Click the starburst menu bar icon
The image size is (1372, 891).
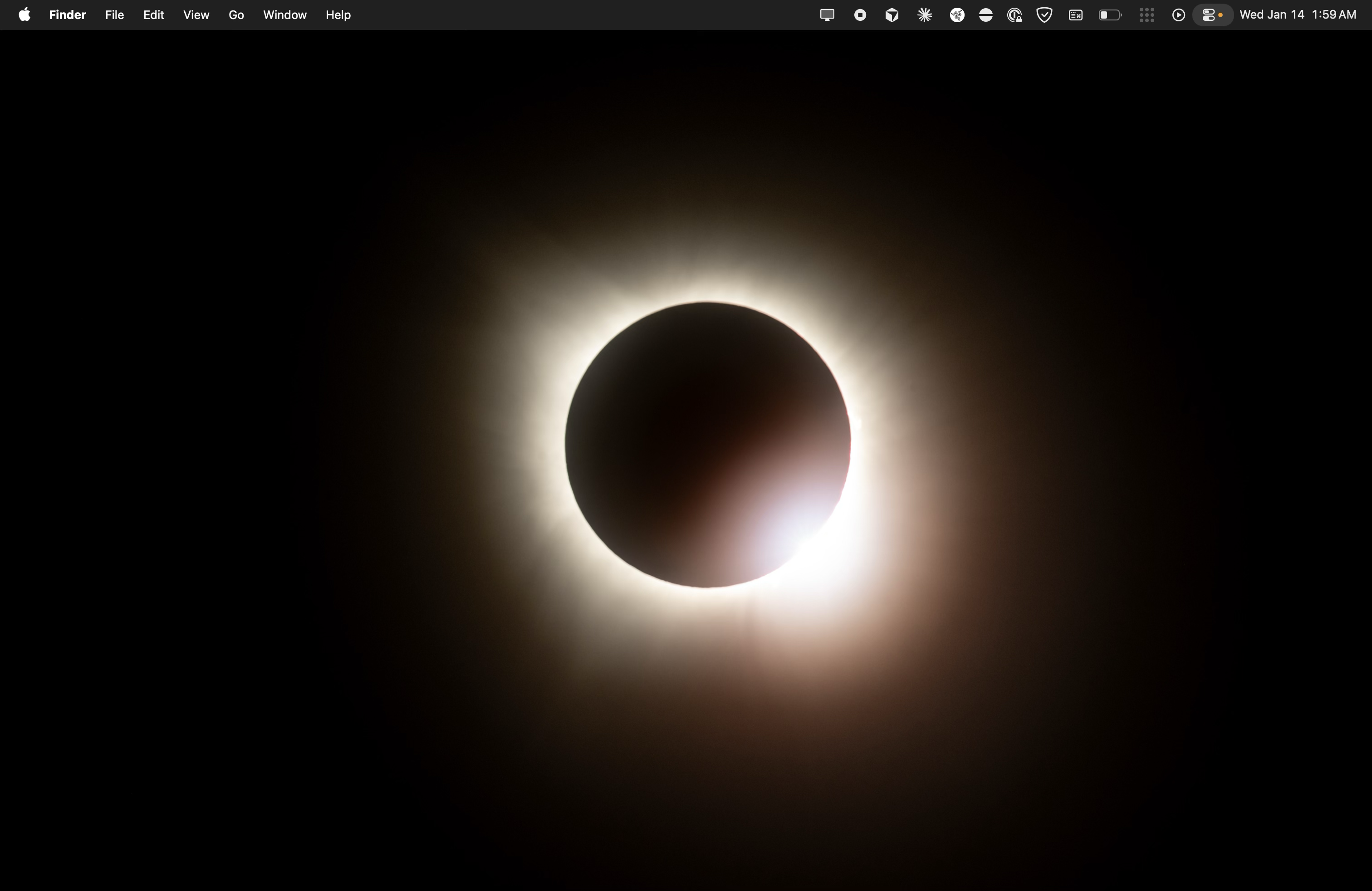[x=925, y=15]
